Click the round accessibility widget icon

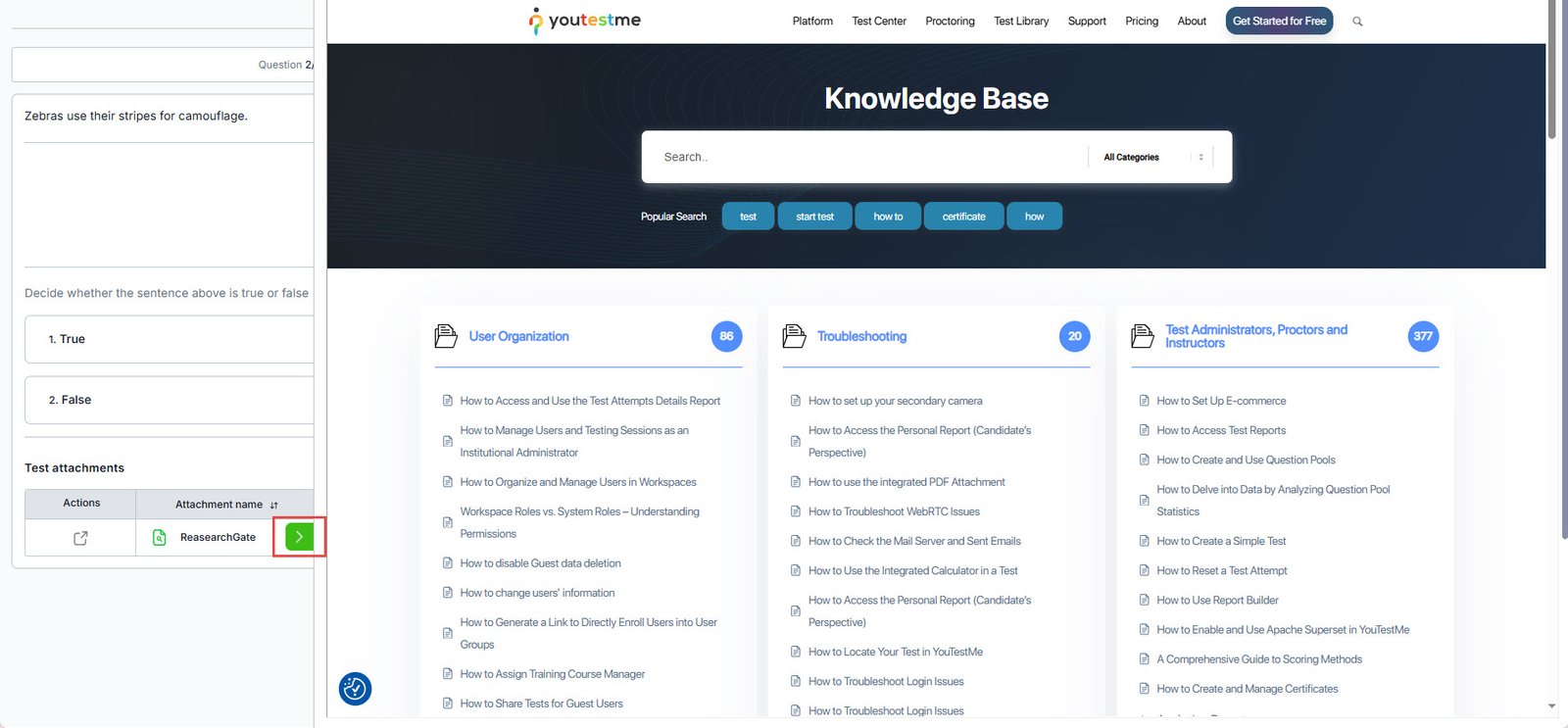point(355,689)
